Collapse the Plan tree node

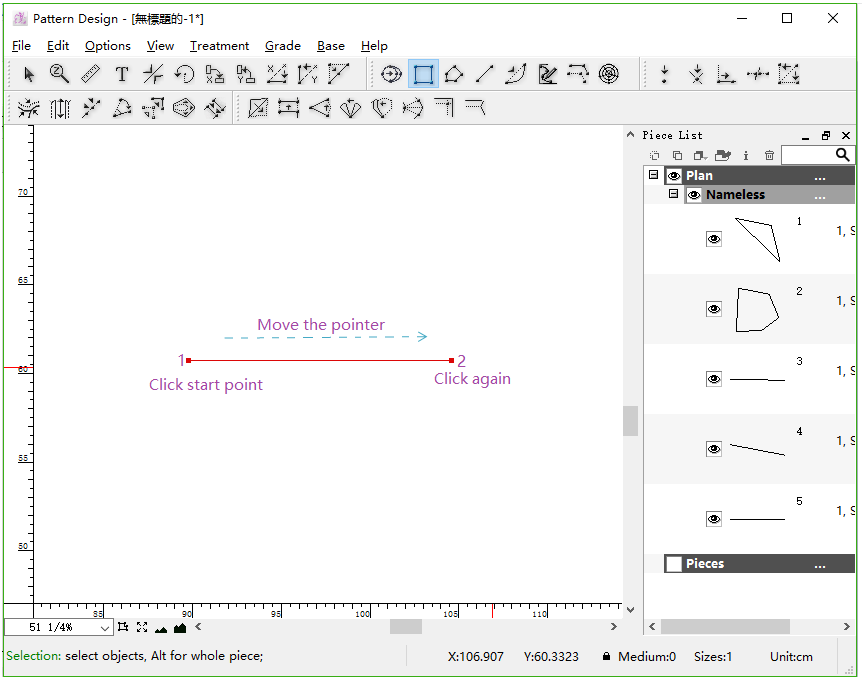point(655,175)
